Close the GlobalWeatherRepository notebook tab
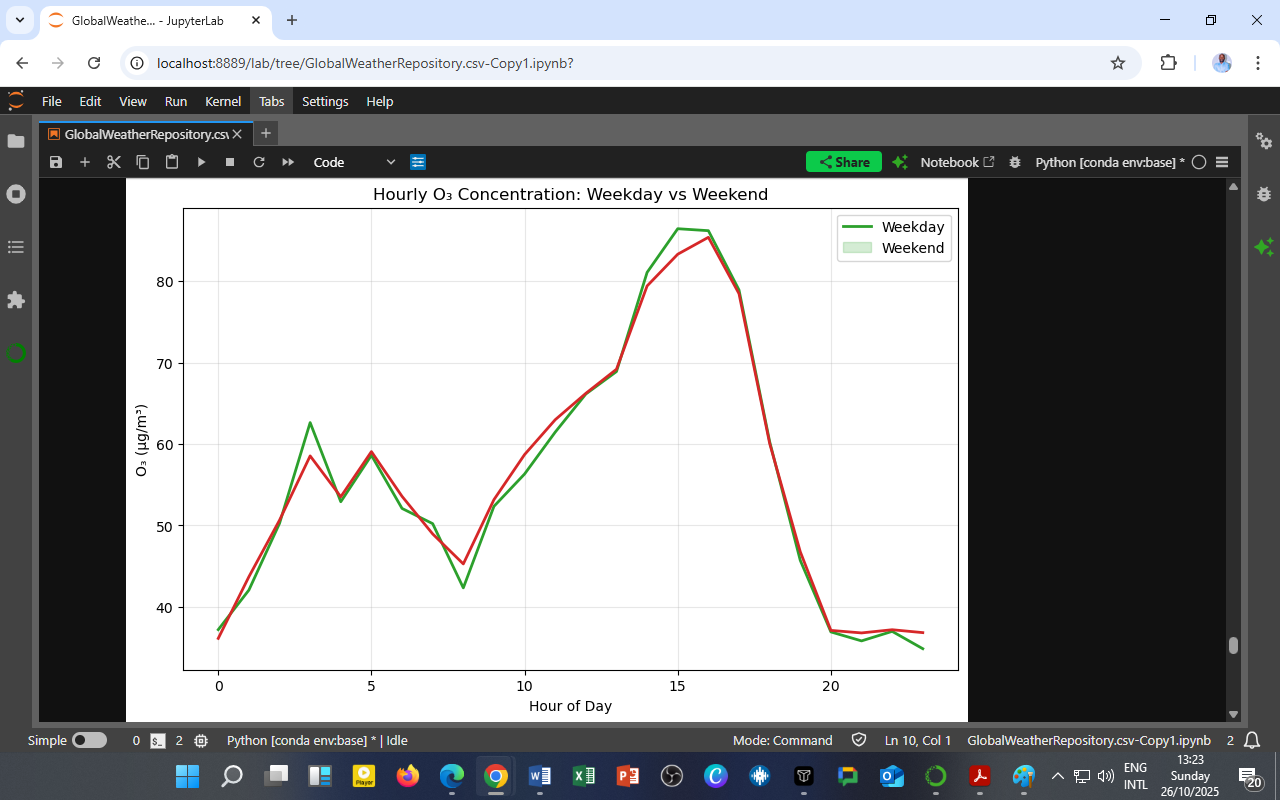This screenshot has height=800, width=1280. 237,134
